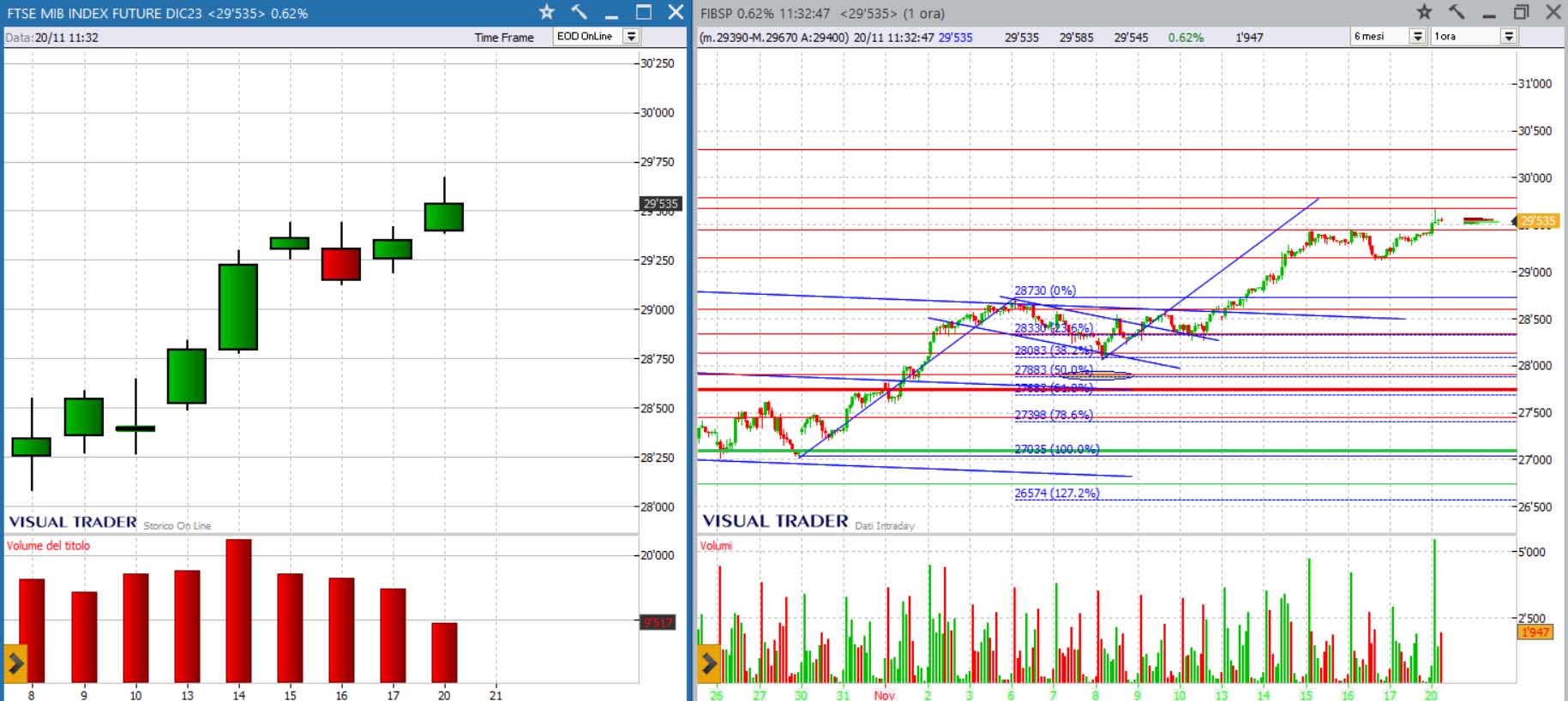
Task: Click the (m.29390-M.29670 A:29400) info text
Action: [774, 38]
